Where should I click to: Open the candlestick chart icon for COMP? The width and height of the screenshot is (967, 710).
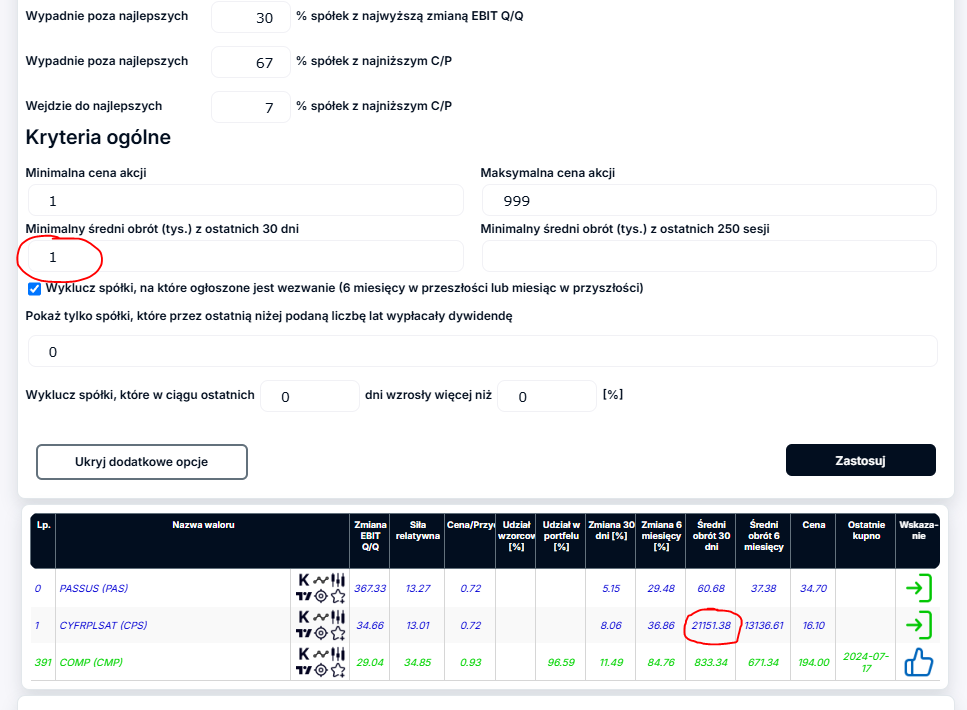[x=338, y=653]
